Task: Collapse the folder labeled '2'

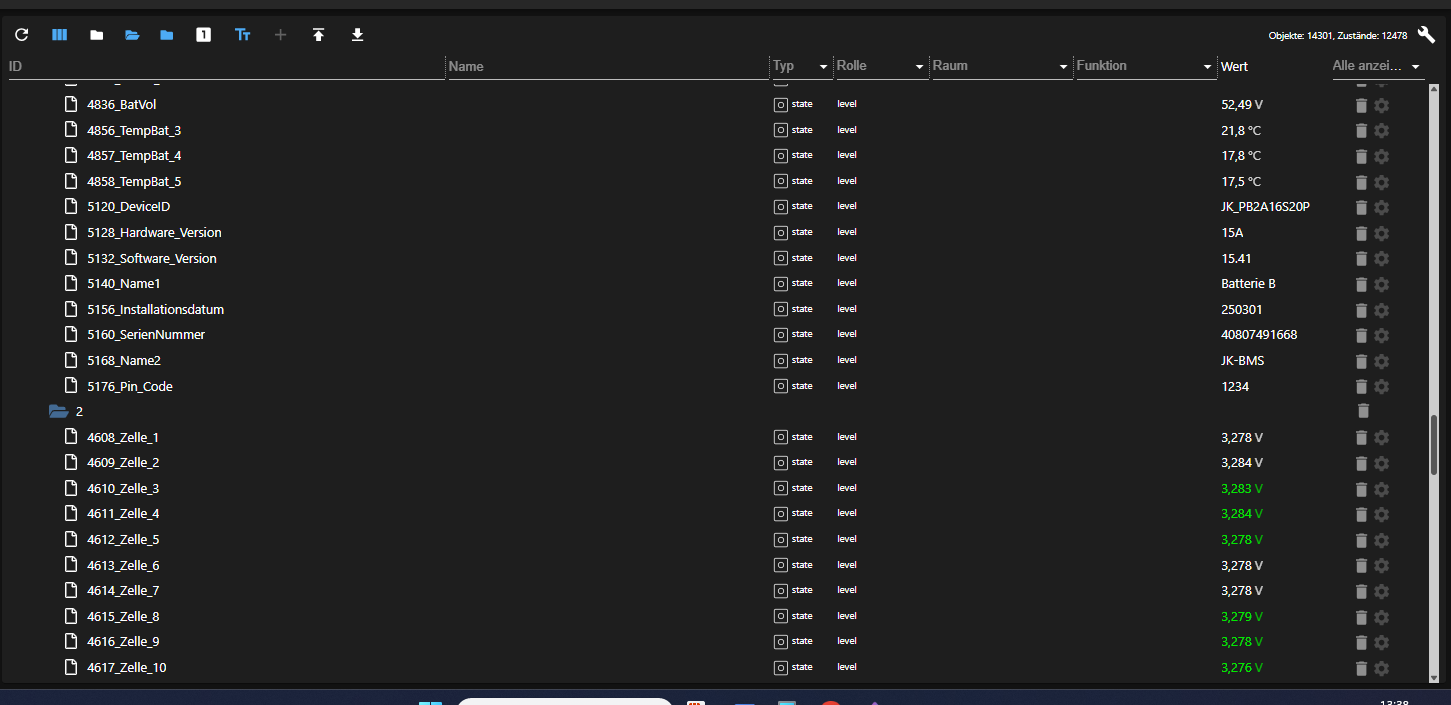Action: tap(58, 410)
